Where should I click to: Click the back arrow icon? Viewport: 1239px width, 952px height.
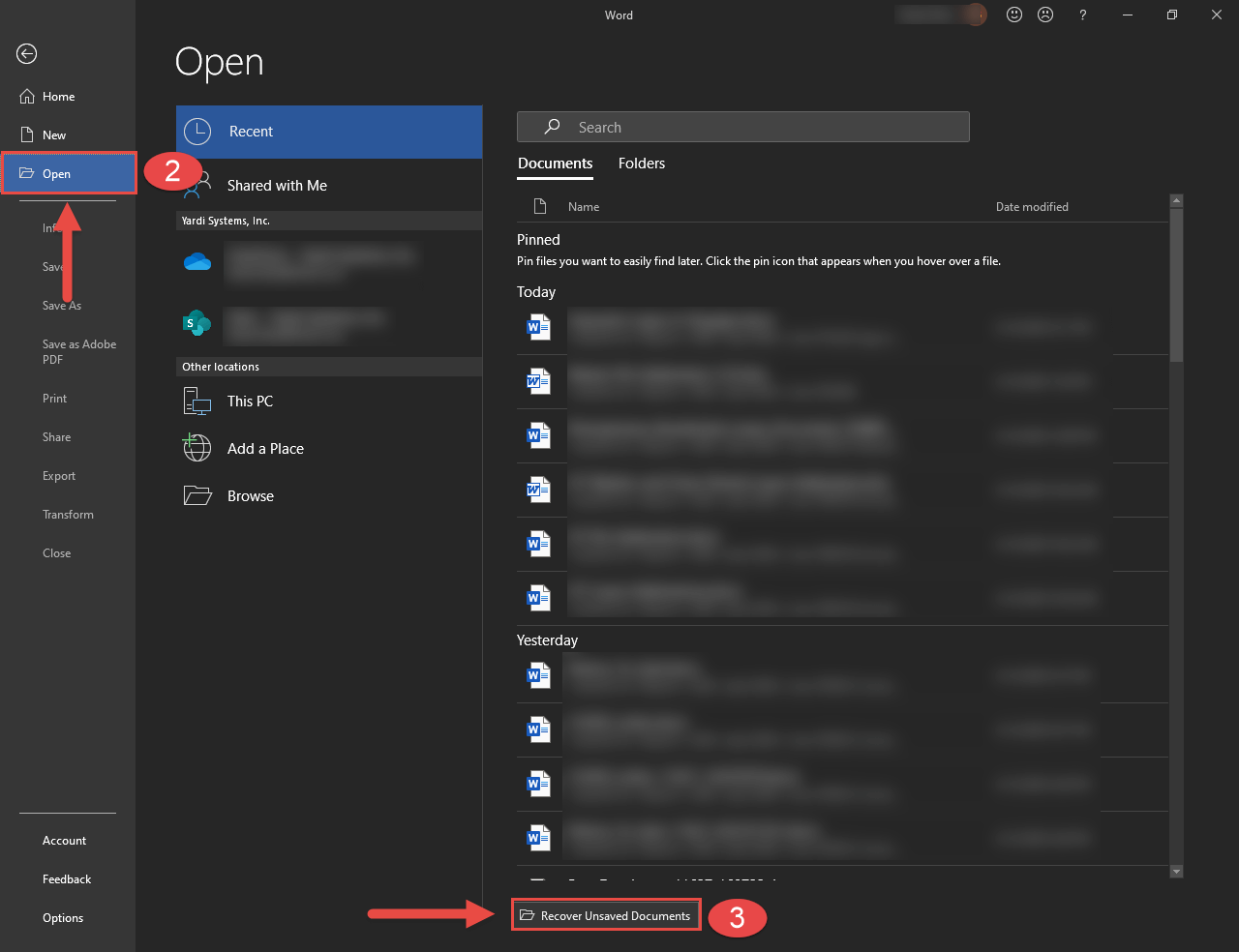[x=27, y=54]
